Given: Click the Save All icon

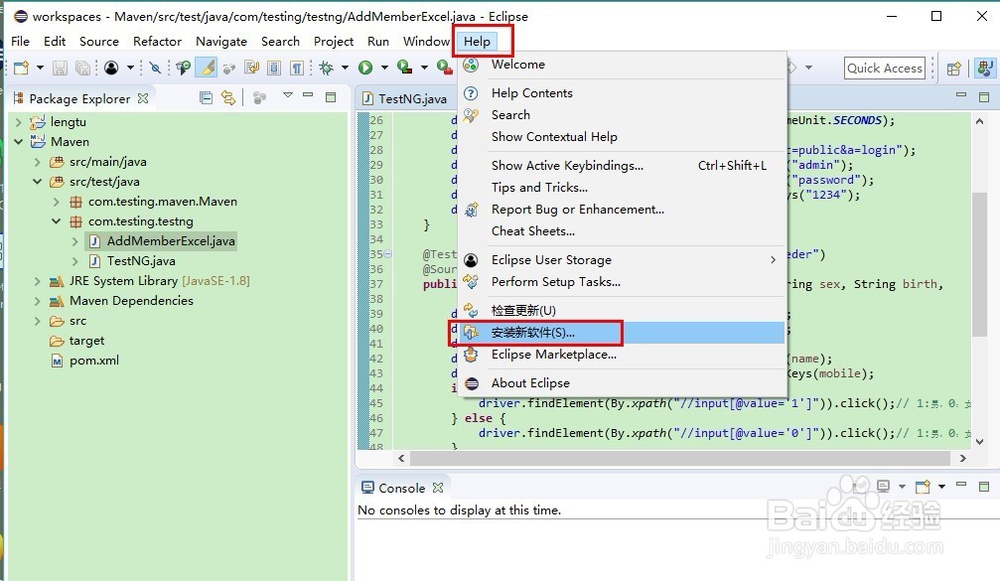Looking at the screenshot, I should (82, 68).
